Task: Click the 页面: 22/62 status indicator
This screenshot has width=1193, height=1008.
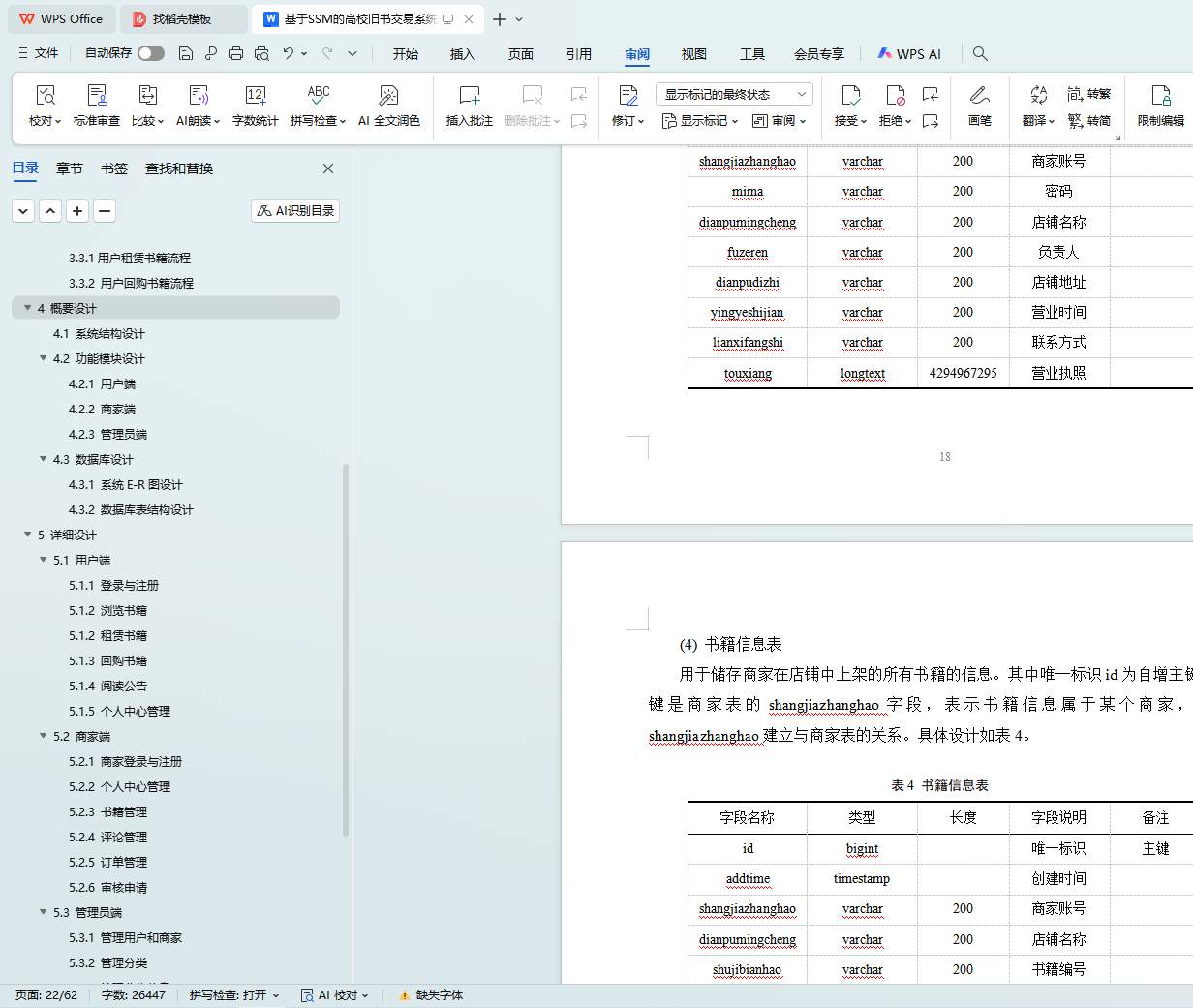Action: [46, 995]
